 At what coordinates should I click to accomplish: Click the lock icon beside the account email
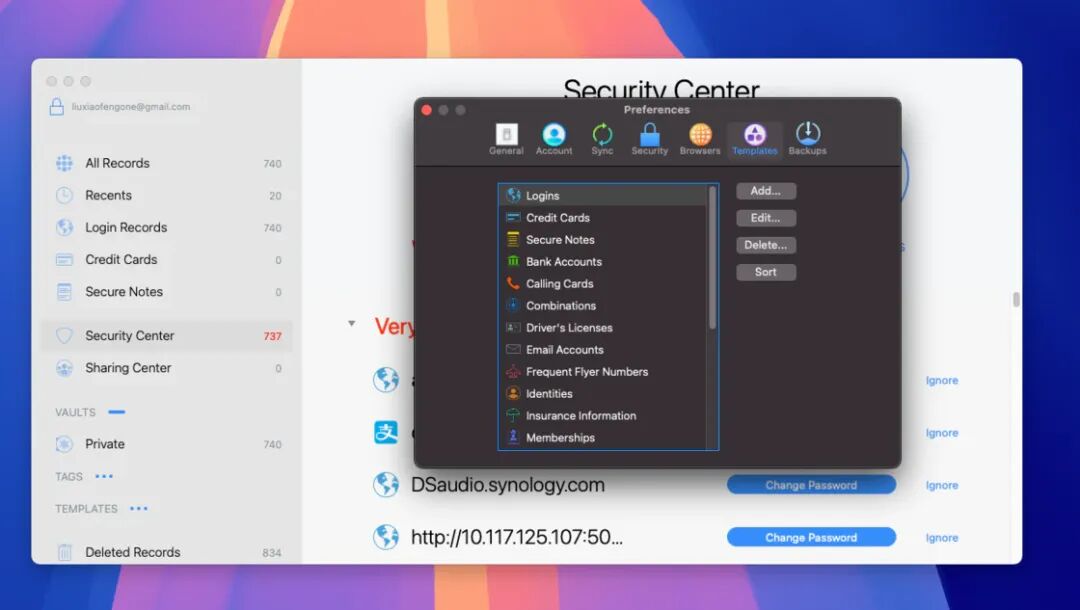tap(56, 107)
